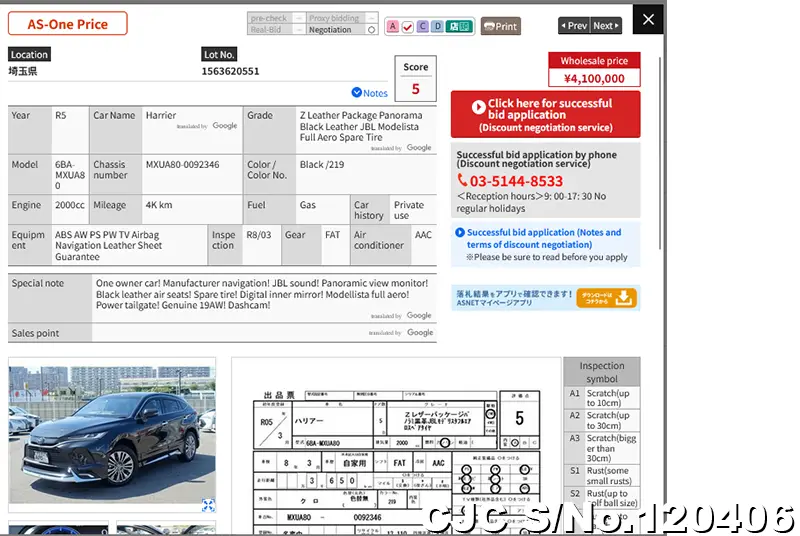Screen dimensions: 800x536
Task: Open bid application notes and terms link
Action: [x=543, y=238]
